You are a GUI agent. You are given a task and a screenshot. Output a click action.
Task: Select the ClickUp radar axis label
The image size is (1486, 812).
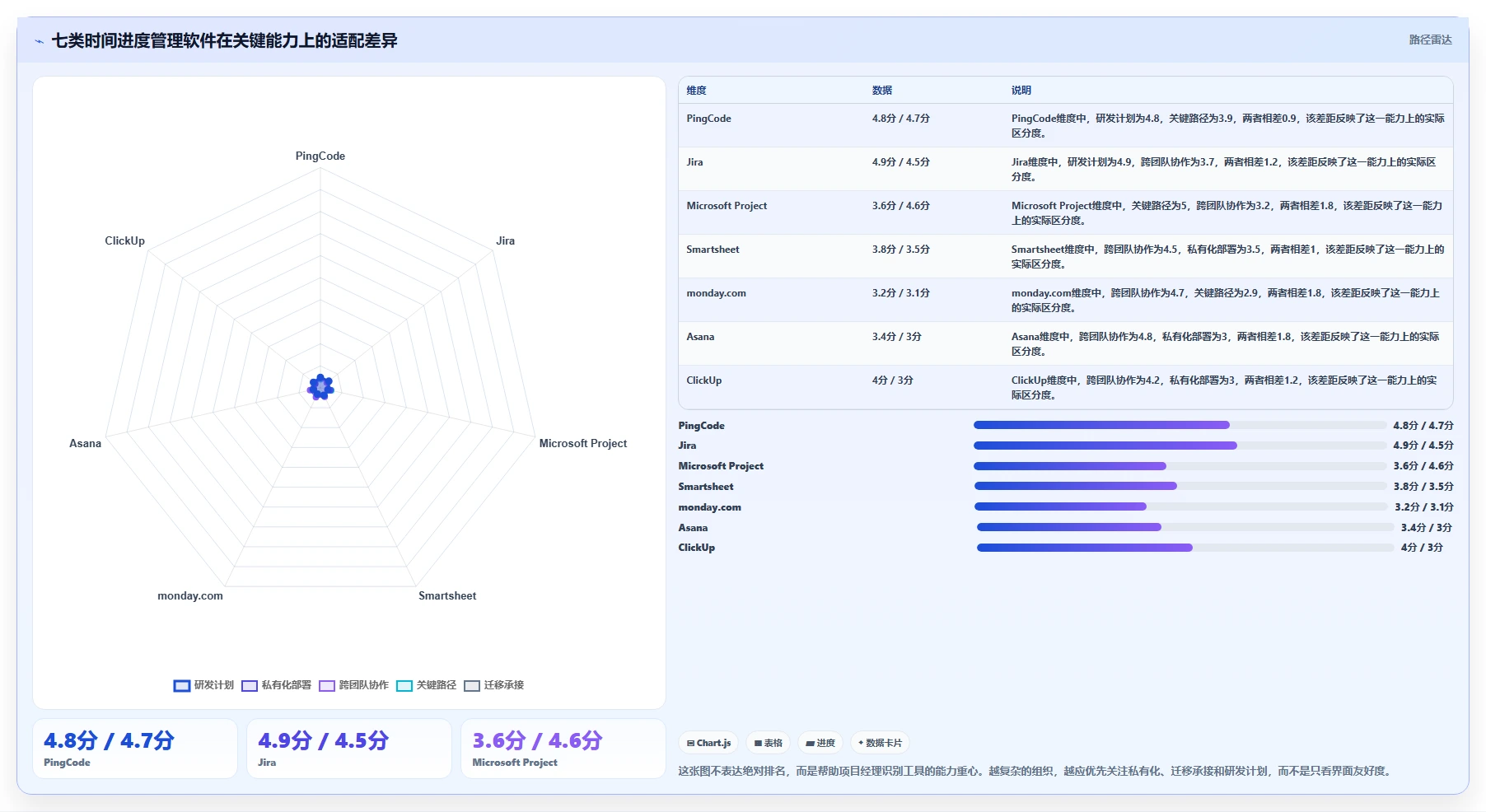(124, 240)
